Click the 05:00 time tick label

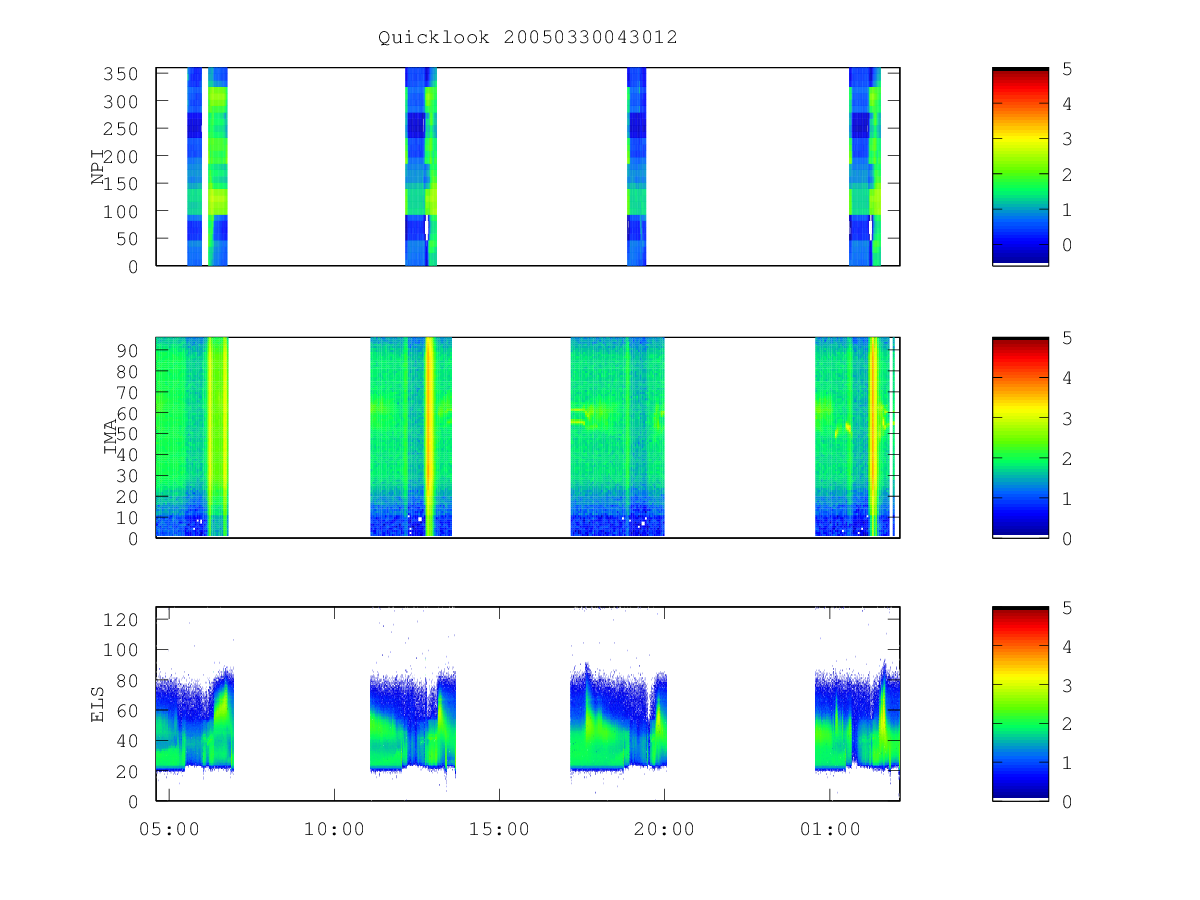pos(169,829)
